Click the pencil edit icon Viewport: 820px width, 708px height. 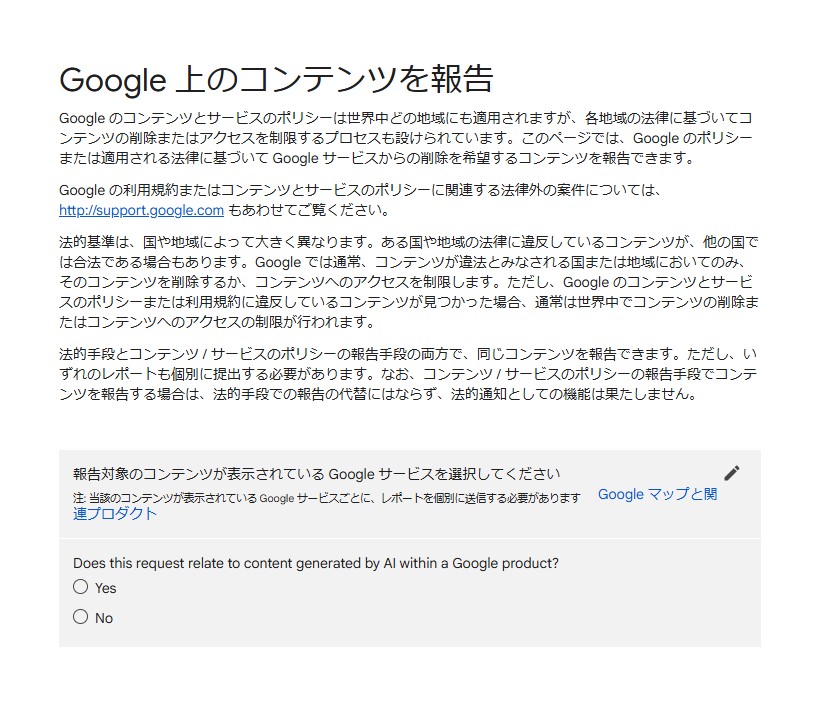tap(732, 473)
